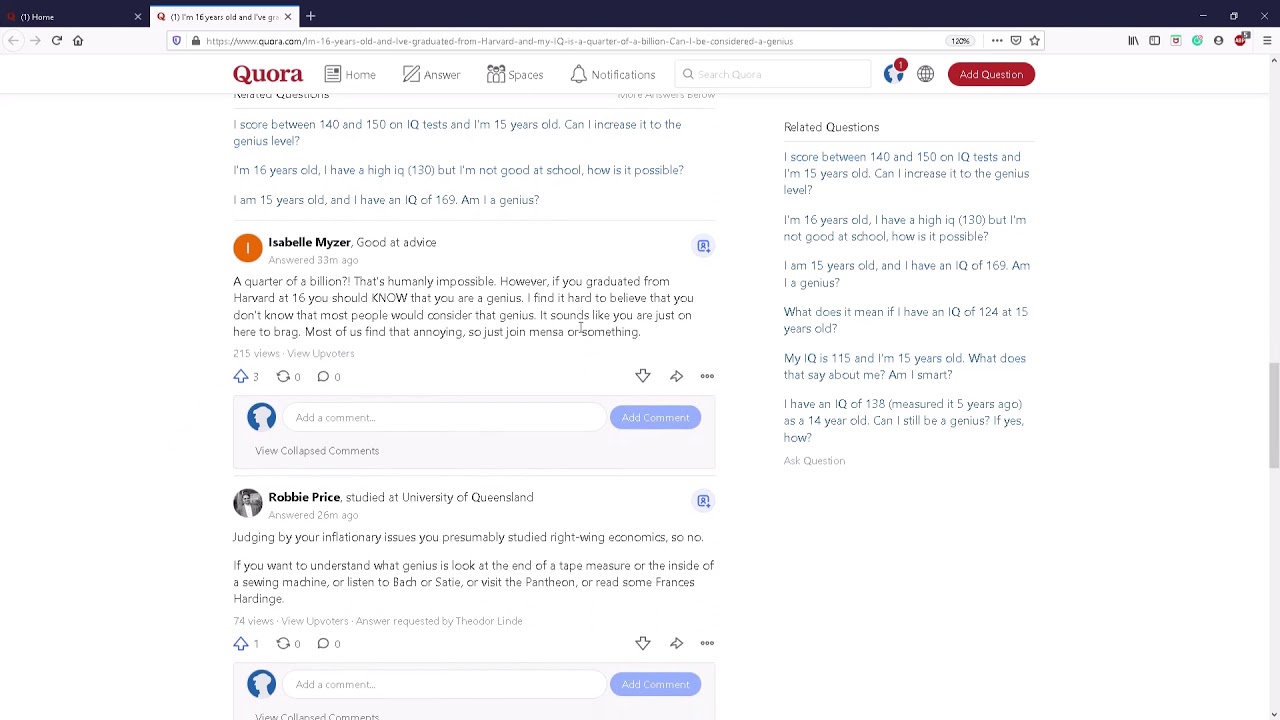Go to the Answer section
The image size is (1280, 720).
431,74
